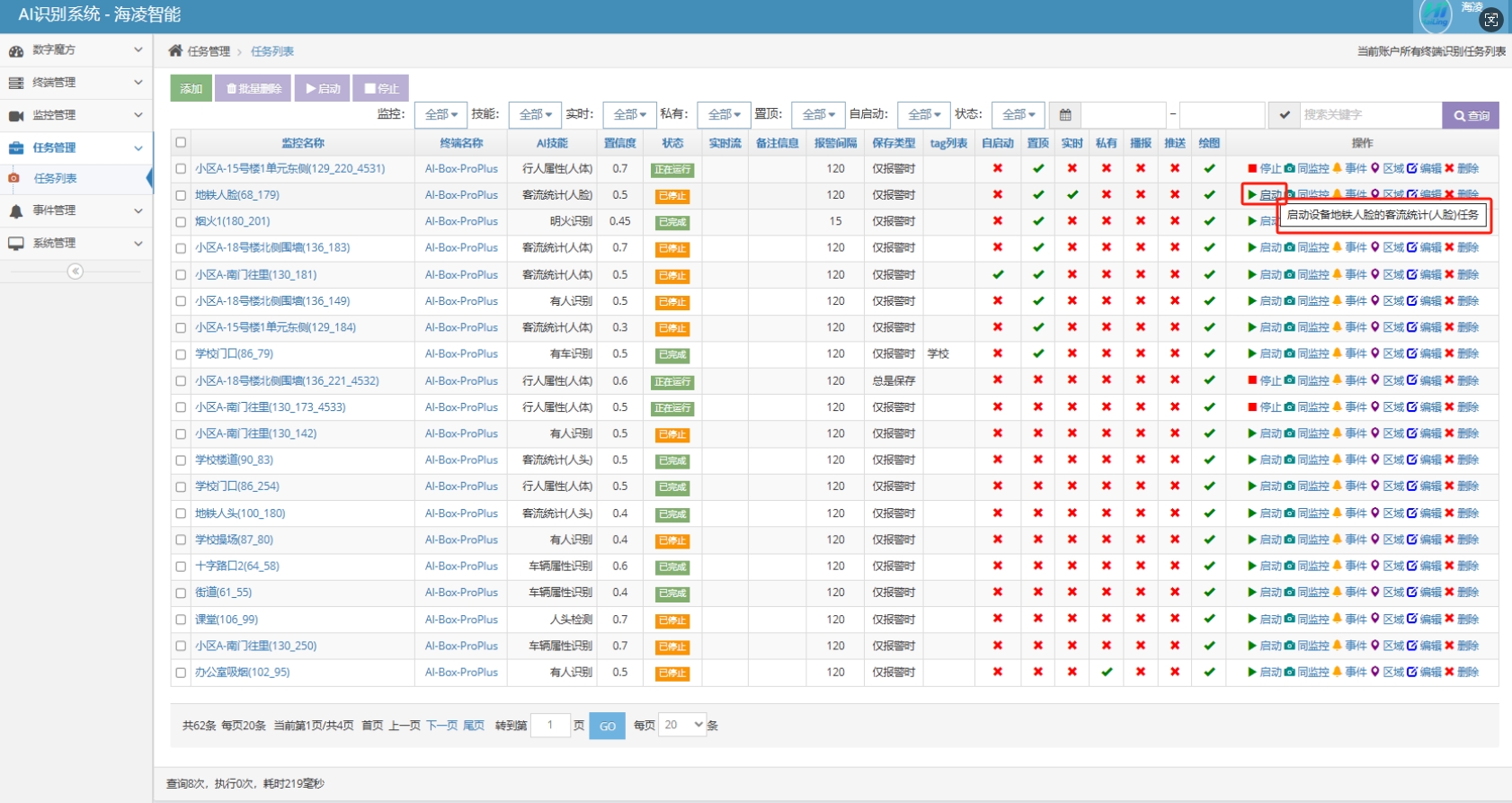Tick the select-all checkbox in table header

click(x=181, y=142)
